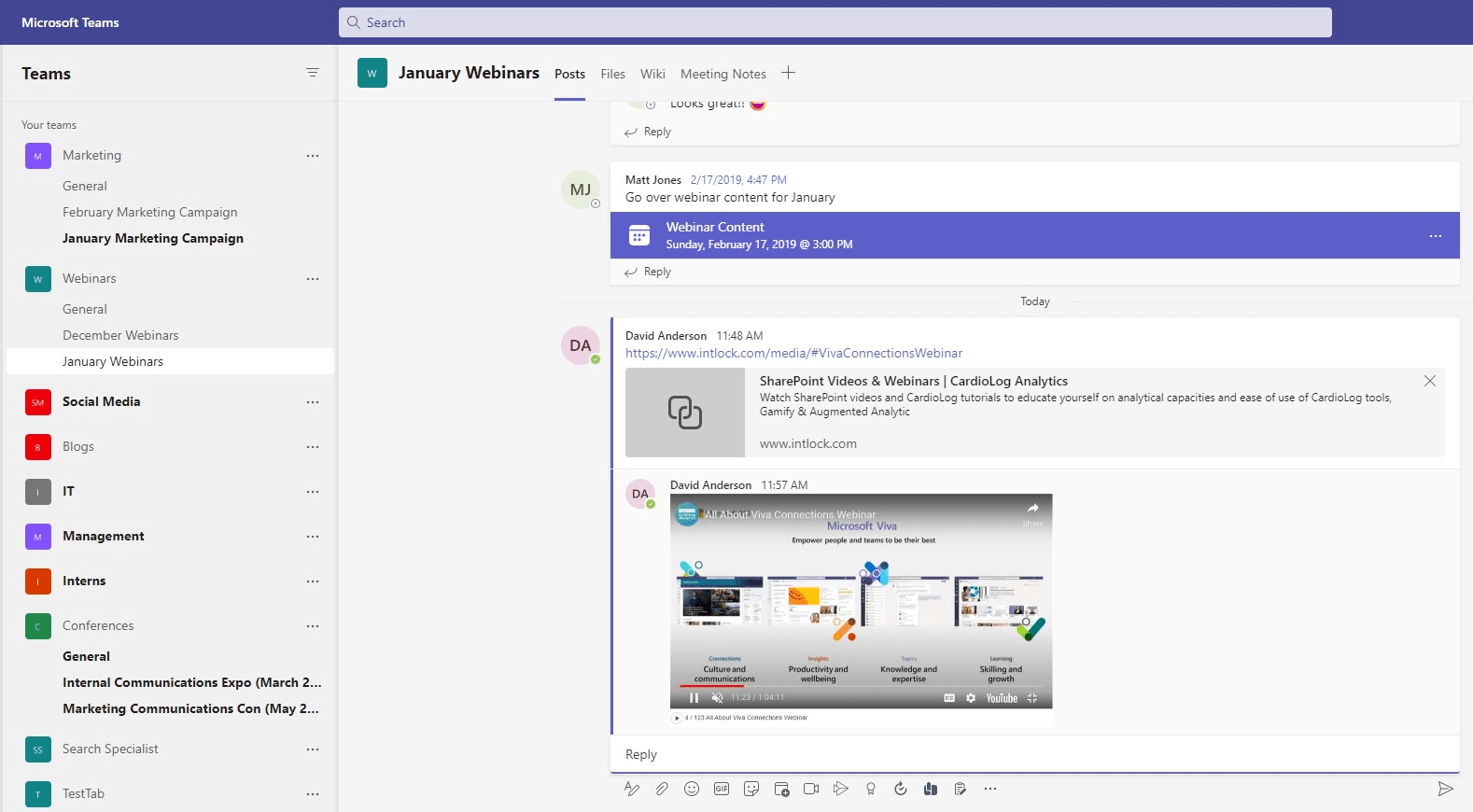The image size is (1473, 812).
Task: Click the Search box at top
Action: (x=835, y=22)
